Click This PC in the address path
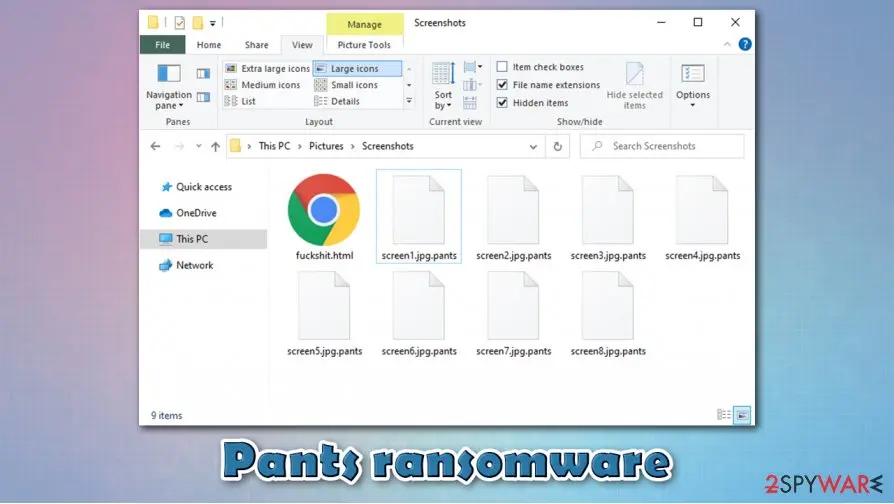This screenshot has width=894, height=504. 274,147
